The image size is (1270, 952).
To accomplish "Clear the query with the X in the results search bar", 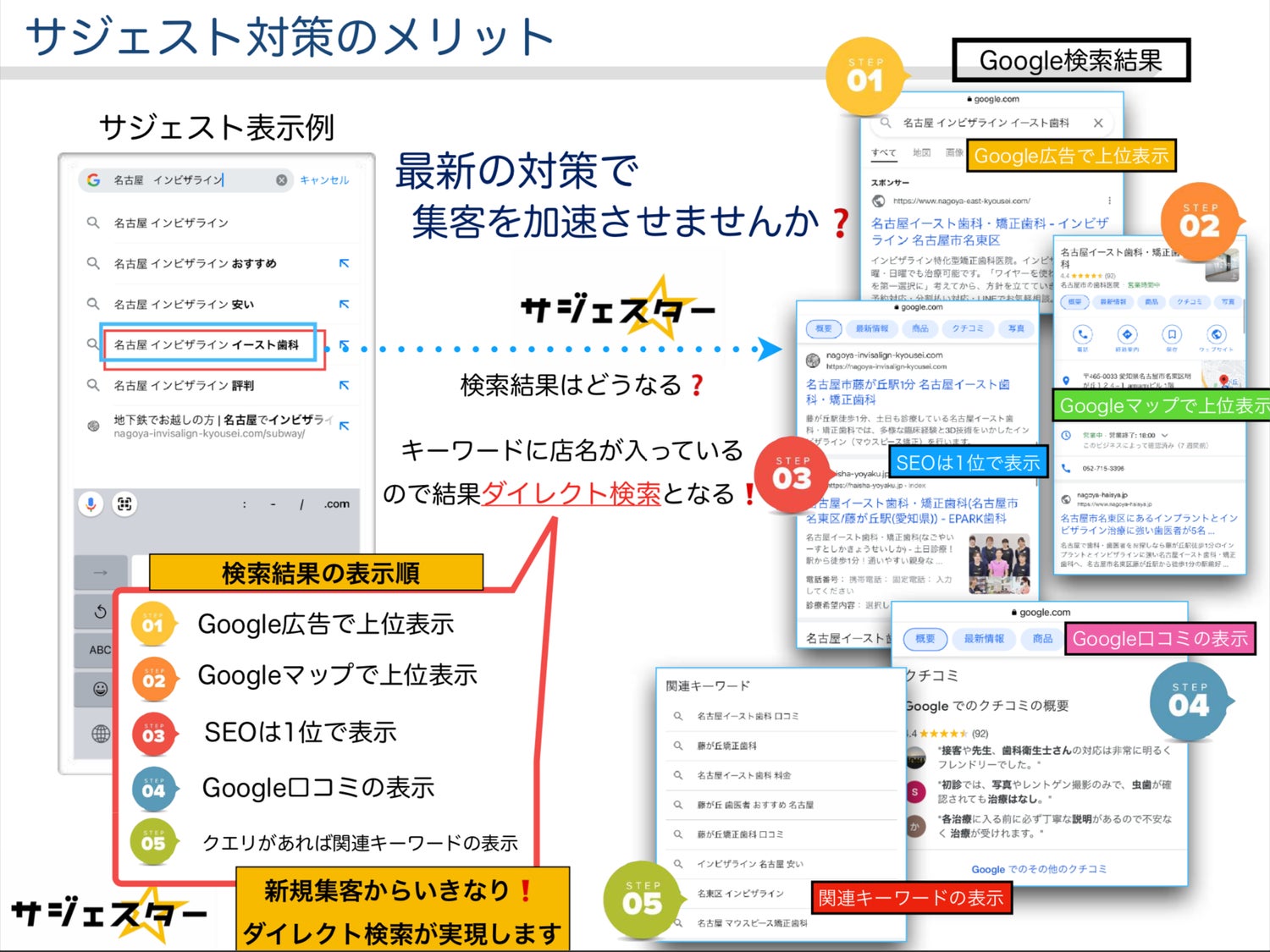I will click(1098, 123).
